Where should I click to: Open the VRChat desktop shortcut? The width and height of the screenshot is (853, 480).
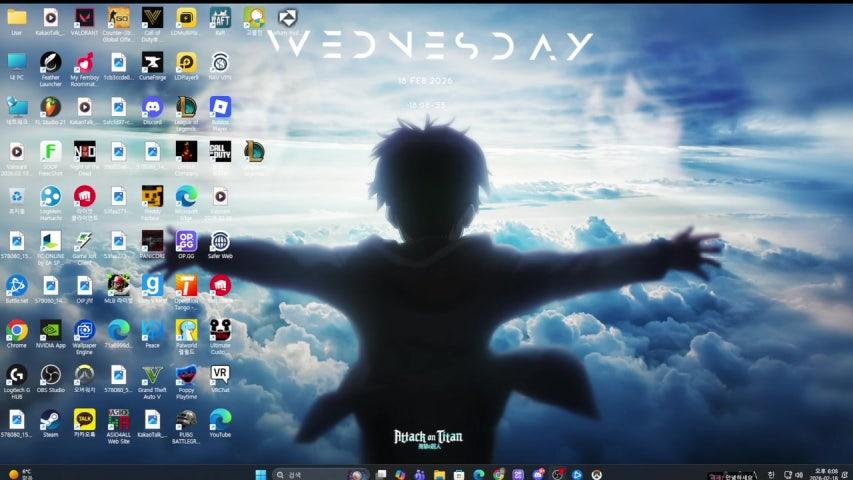[x=220, y=379]
